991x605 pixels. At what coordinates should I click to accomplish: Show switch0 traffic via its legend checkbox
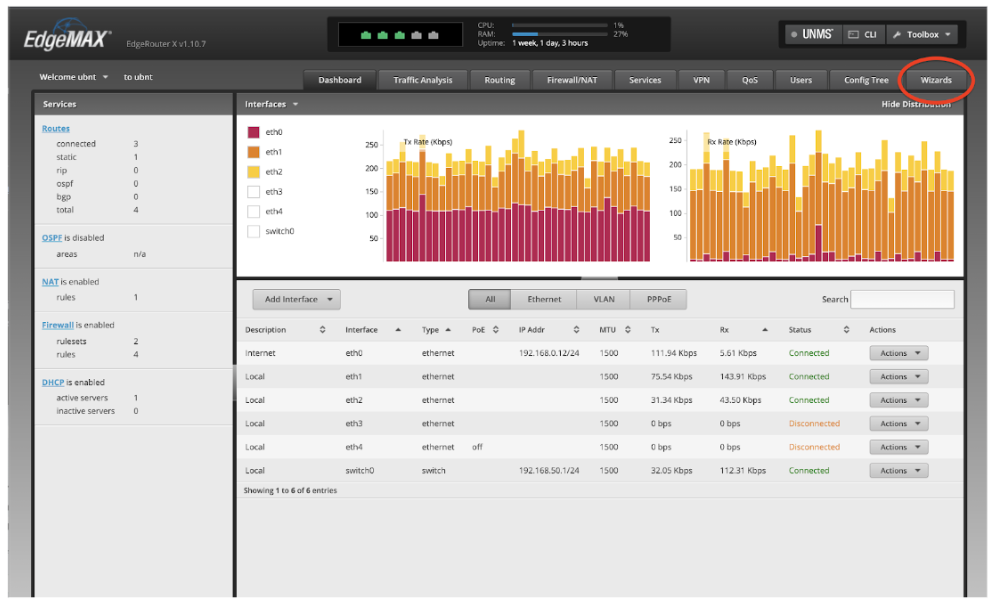point(253,231)
